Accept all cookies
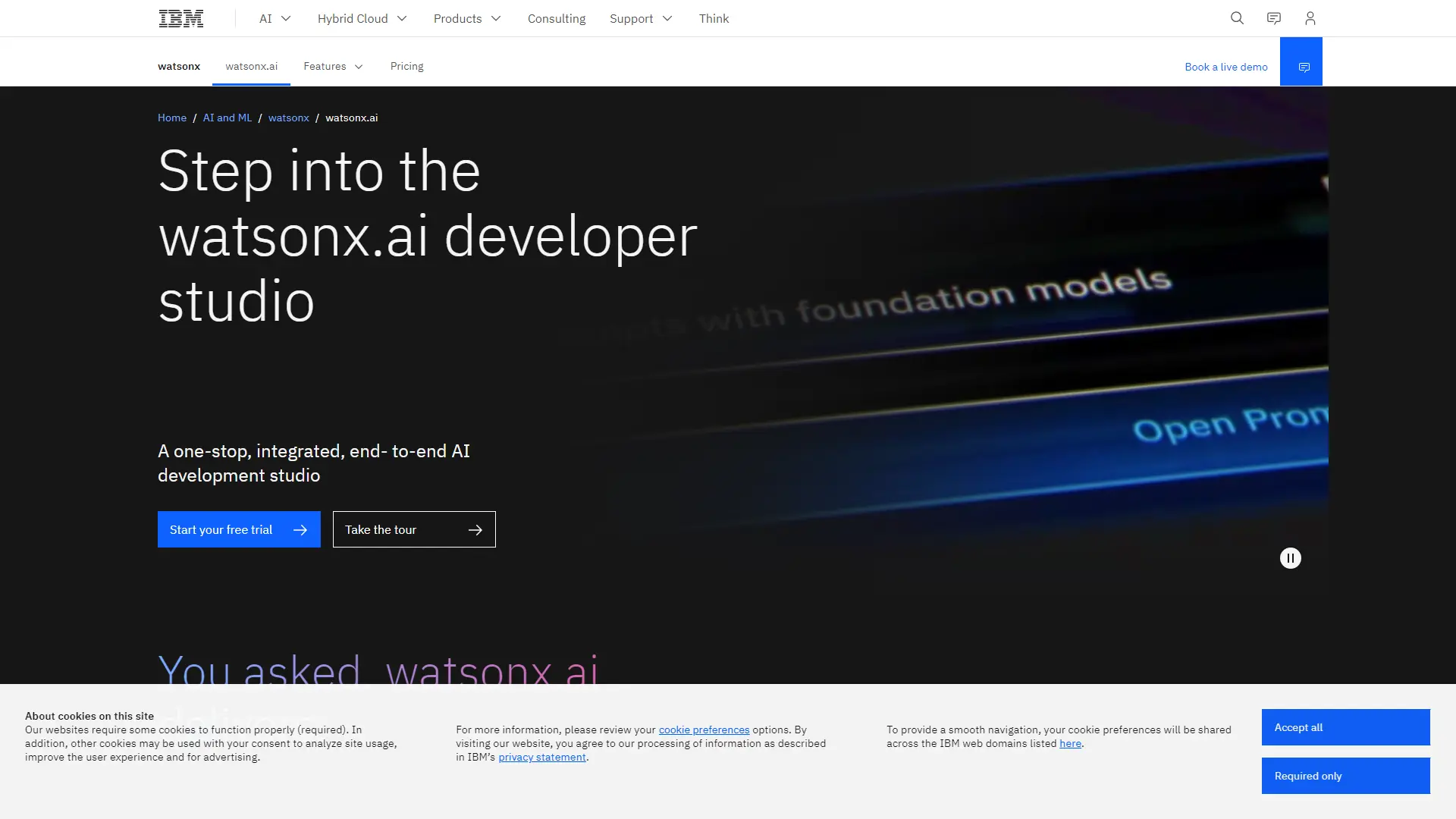This screenshot has height=819, width=1456. click(1345, 727)
